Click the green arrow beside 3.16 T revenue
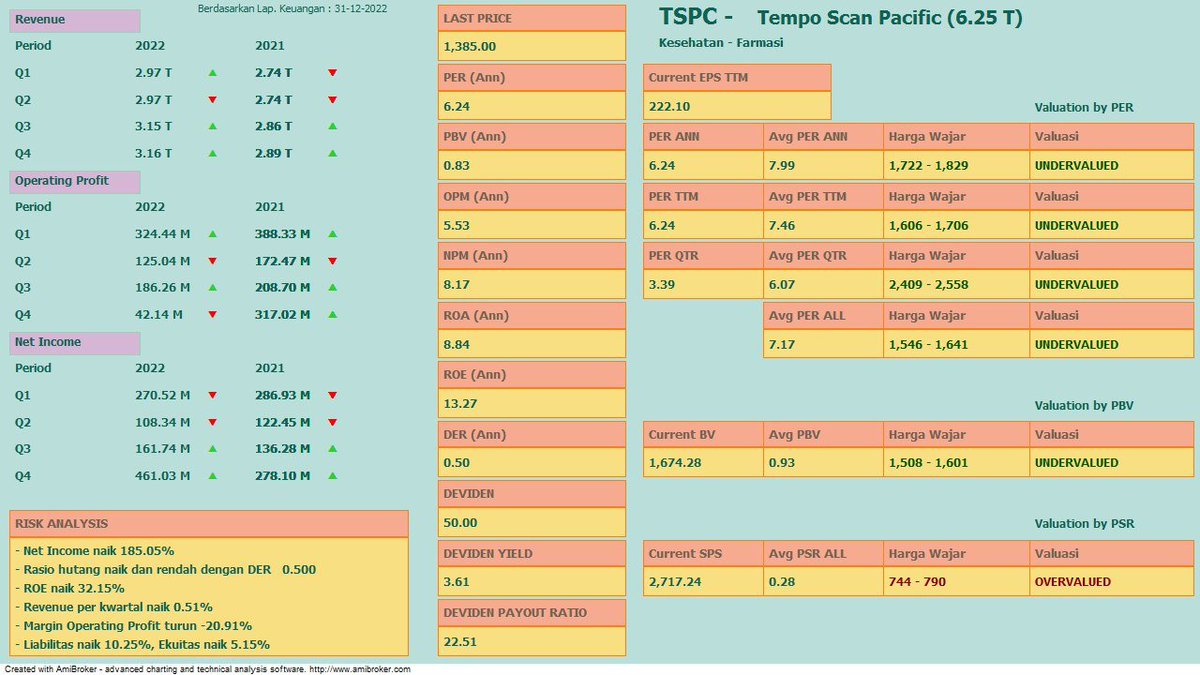Viewport: 1200px width, 675px height. [x=212, y=154]
